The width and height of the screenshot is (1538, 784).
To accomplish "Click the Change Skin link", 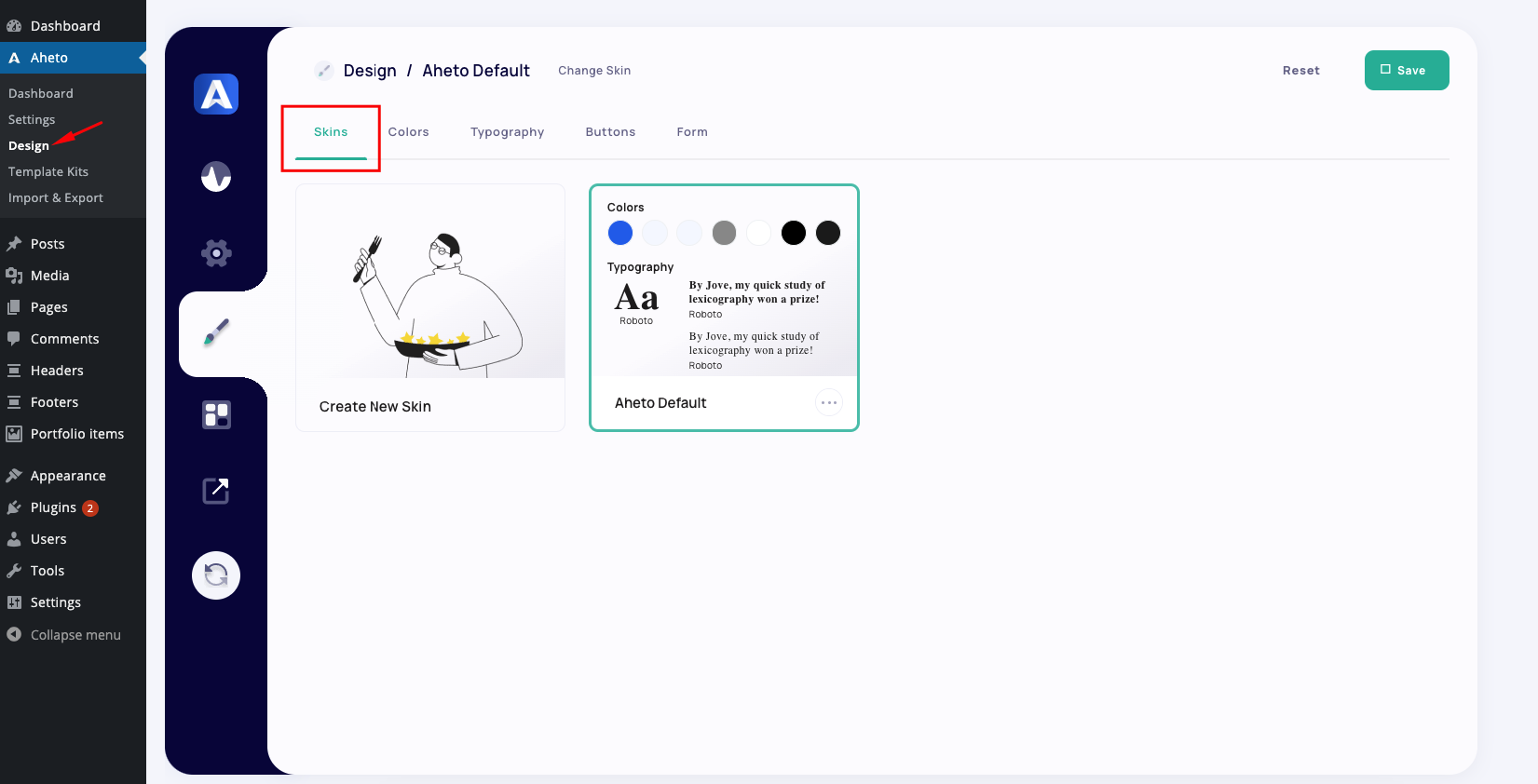I will 594,71.
